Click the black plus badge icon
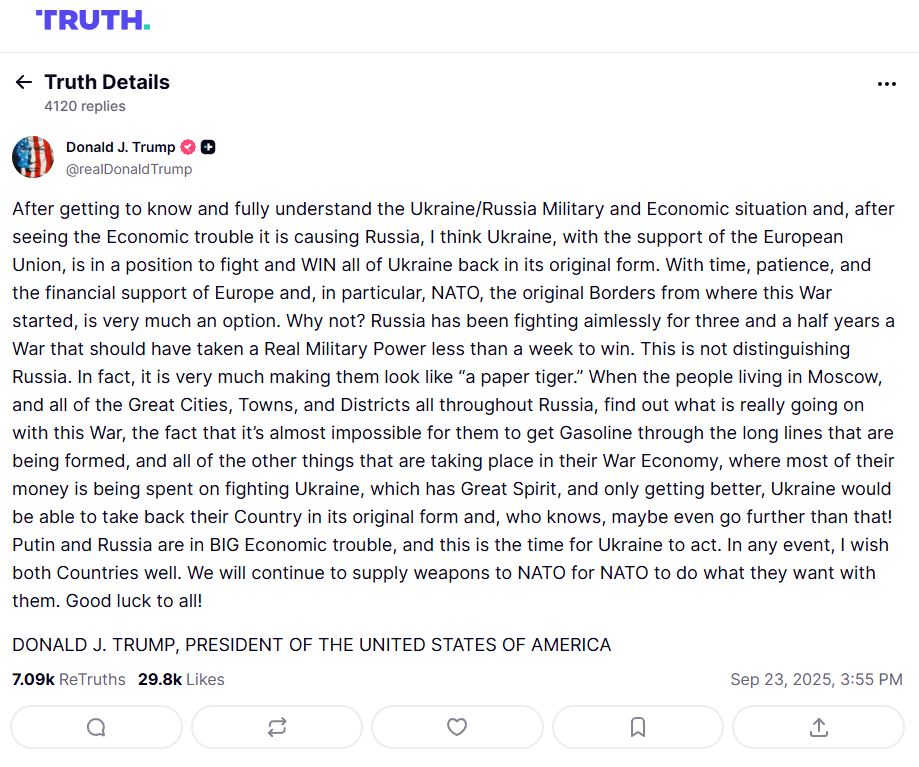The width and height of the screenshot is (919, 767). pos(208,147)
